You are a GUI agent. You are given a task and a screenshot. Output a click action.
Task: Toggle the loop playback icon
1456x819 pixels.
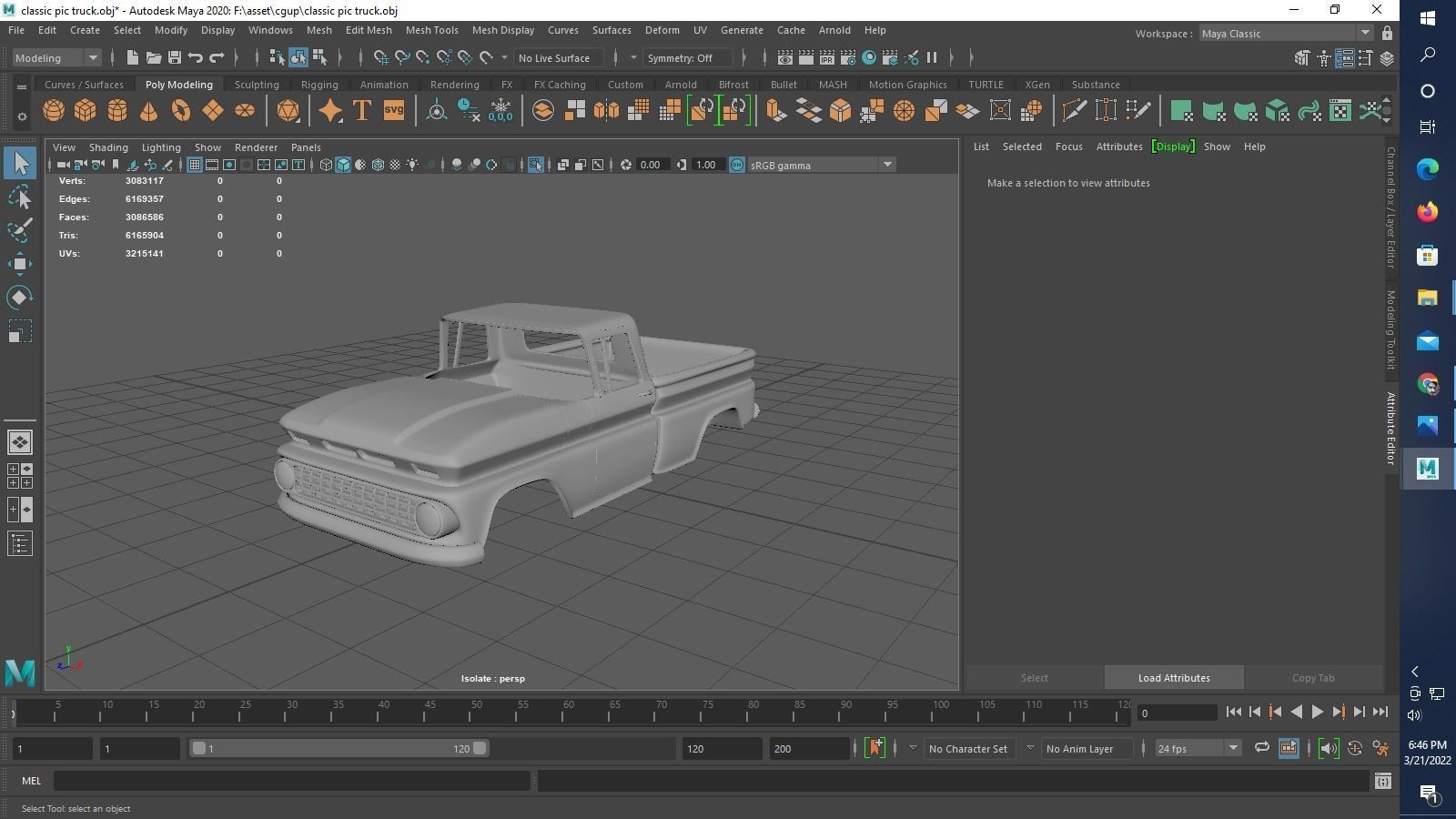pyautogui.click(x=1262, y=748)
